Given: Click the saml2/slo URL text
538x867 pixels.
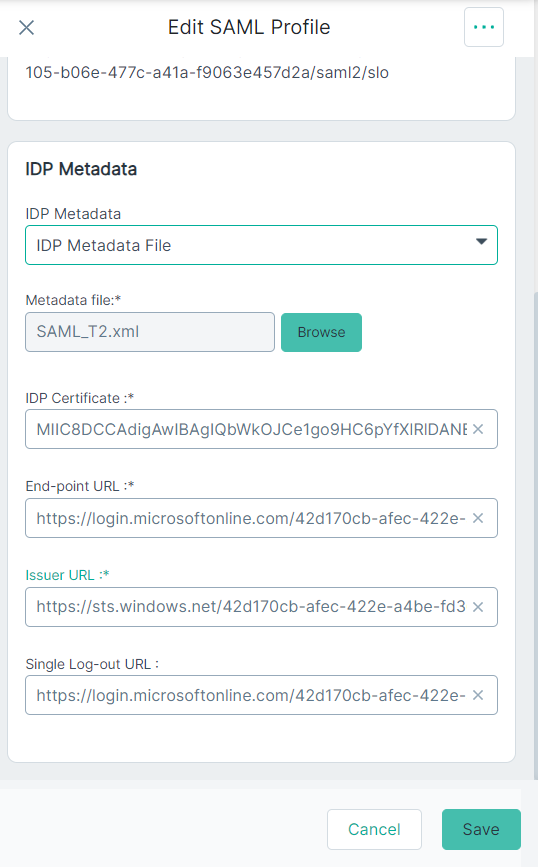Looking at the screenshot, I should 207,72.
